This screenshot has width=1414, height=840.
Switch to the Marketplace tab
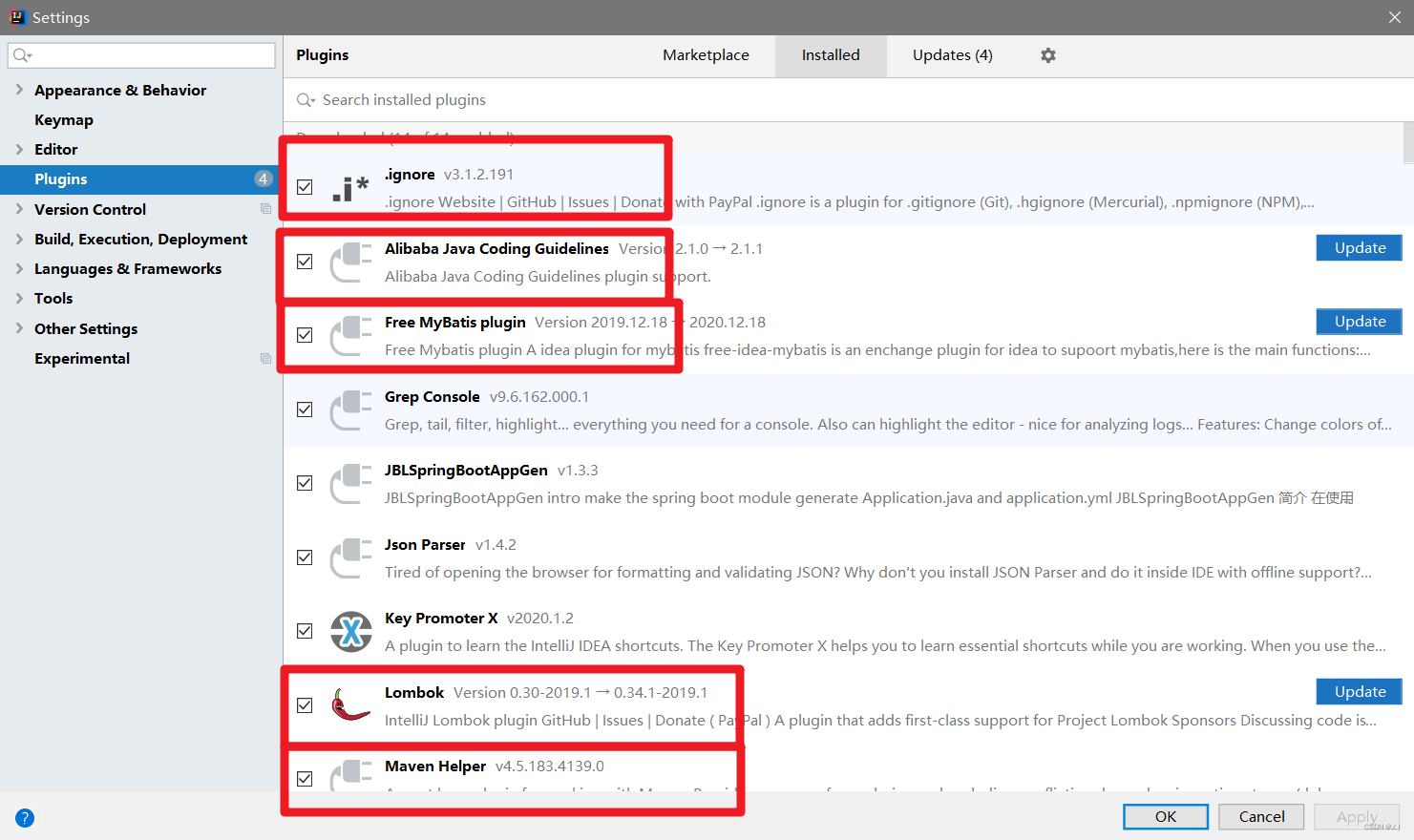click(x=706, y=55)
